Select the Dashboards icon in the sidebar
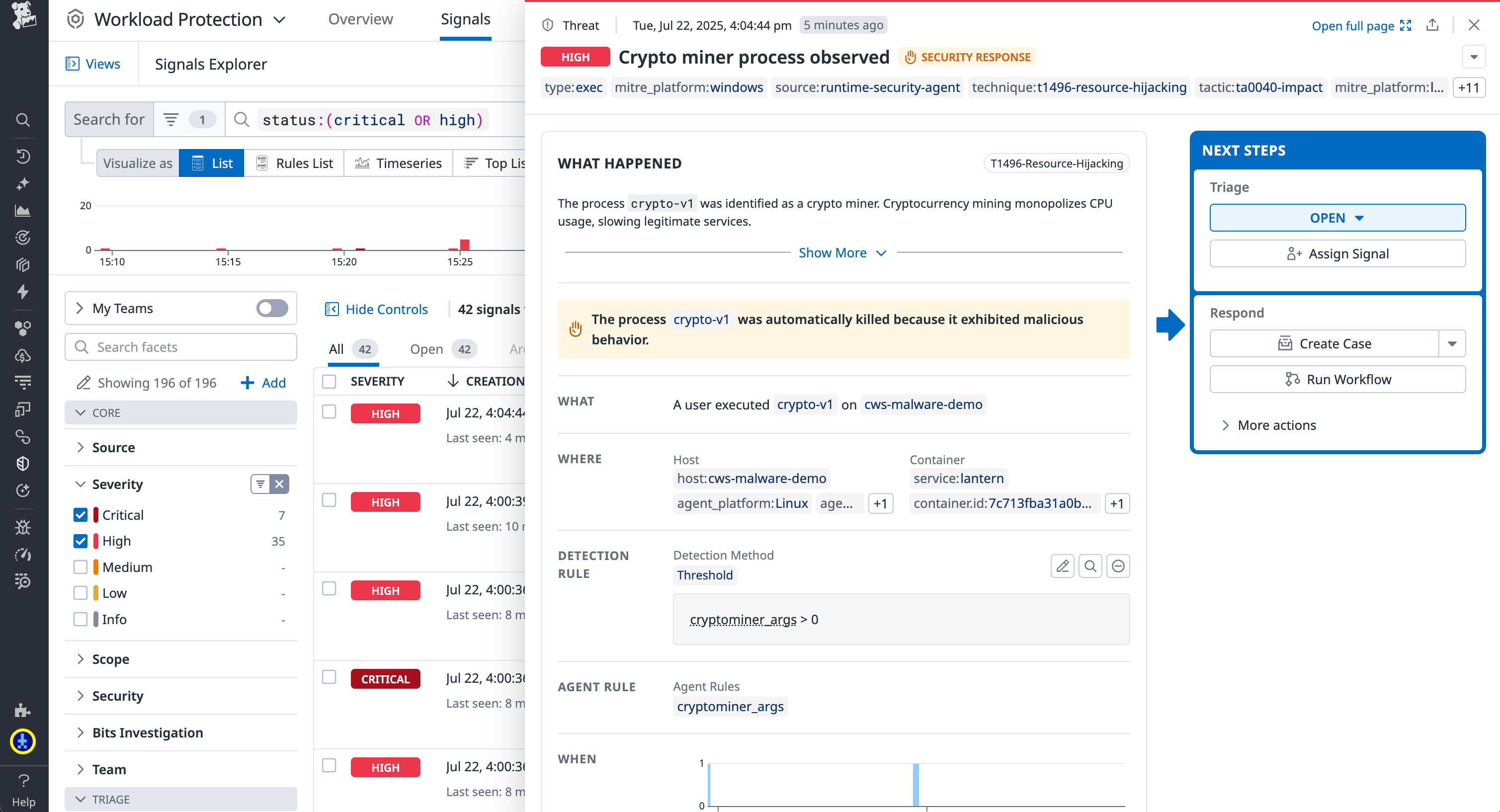This screenshot has height=812, width=1500. [x=23, y=211]
